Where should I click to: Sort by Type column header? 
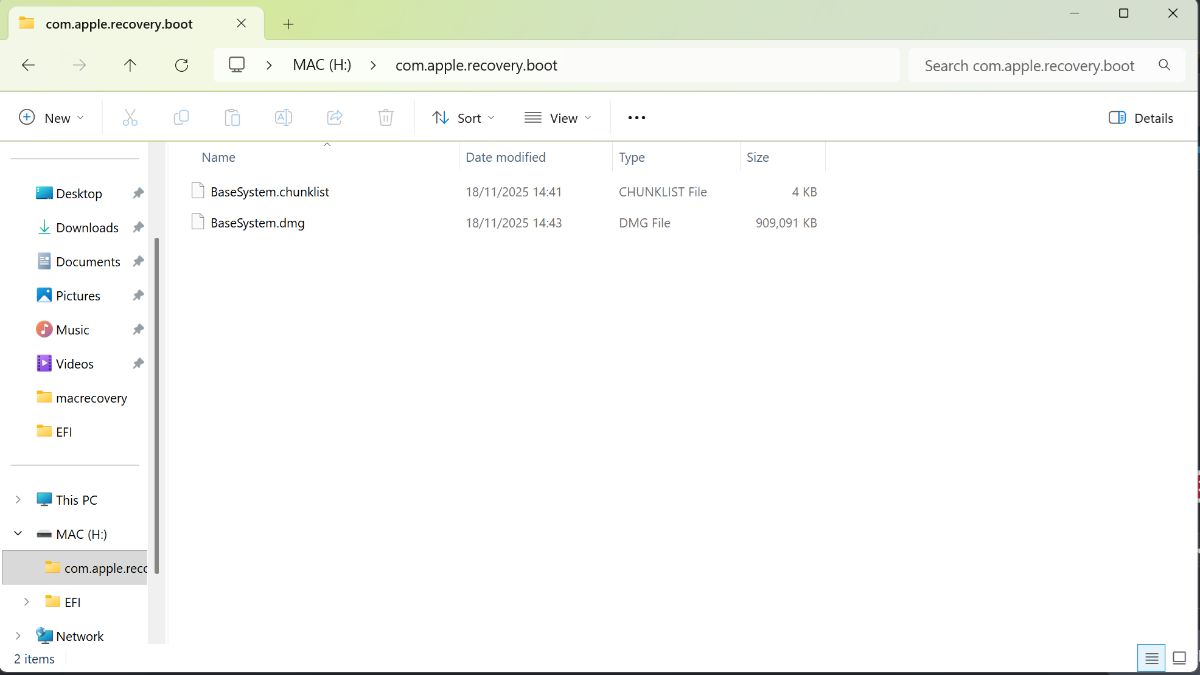point(632,157)
